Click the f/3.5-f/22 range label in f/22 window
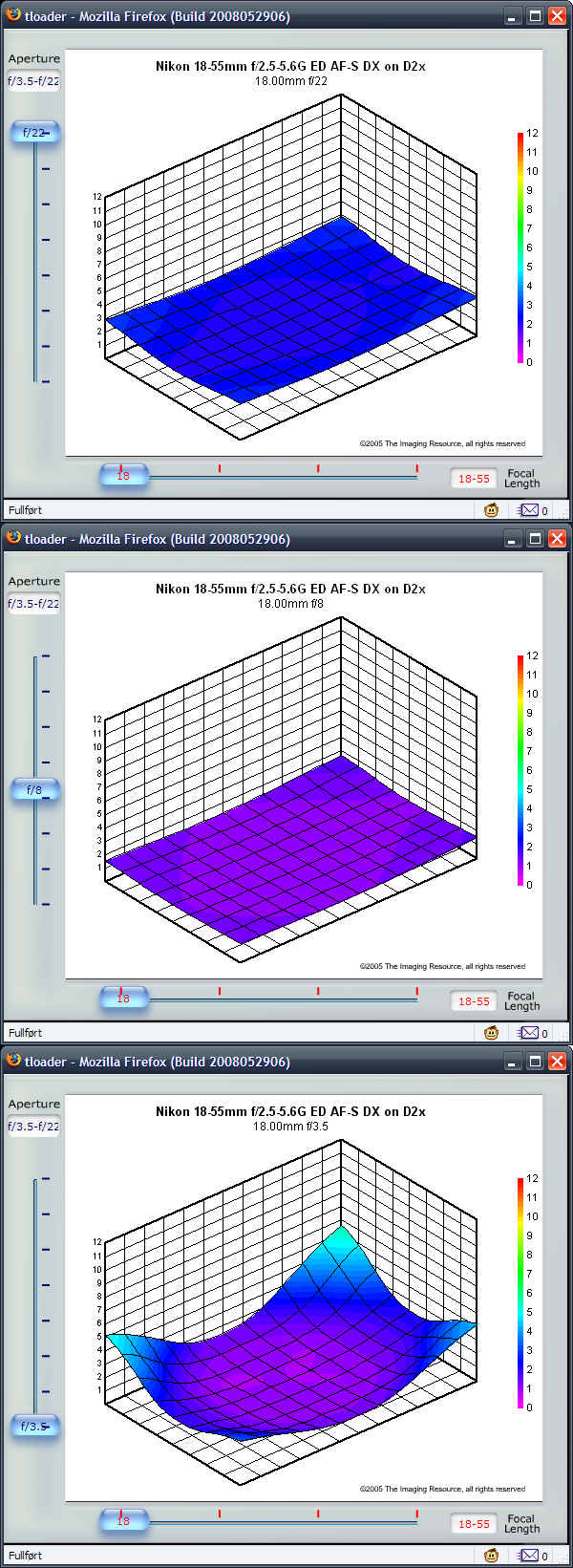This screenshot has height=1568, width=573. [33, 81]
